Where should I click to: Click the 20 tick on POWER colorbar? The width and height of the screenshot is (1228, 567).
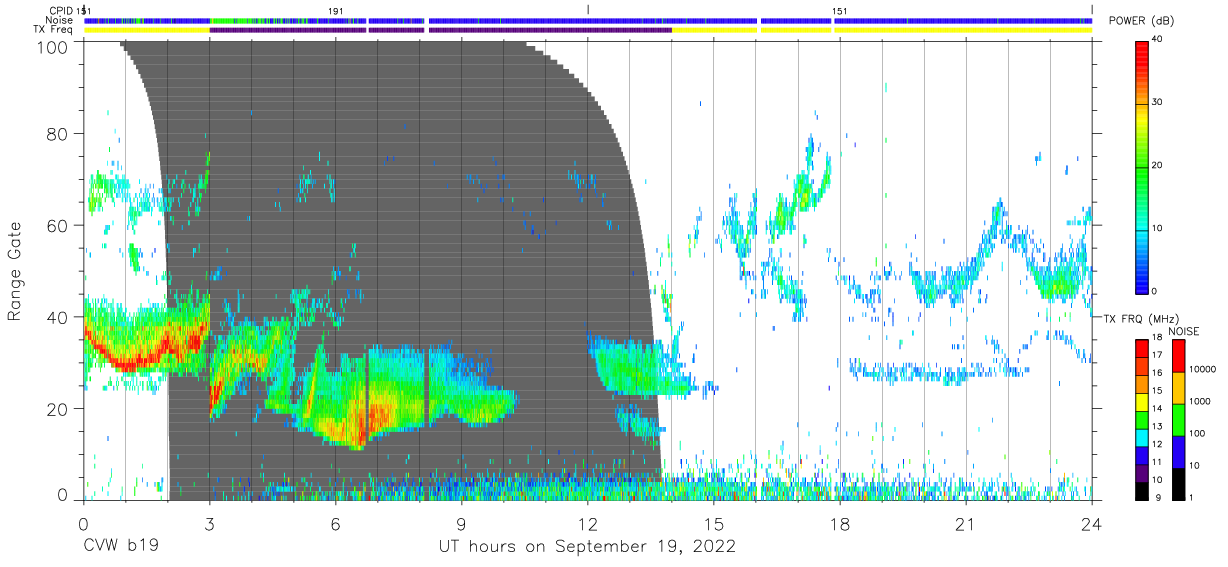click(x=1157, y=166)
